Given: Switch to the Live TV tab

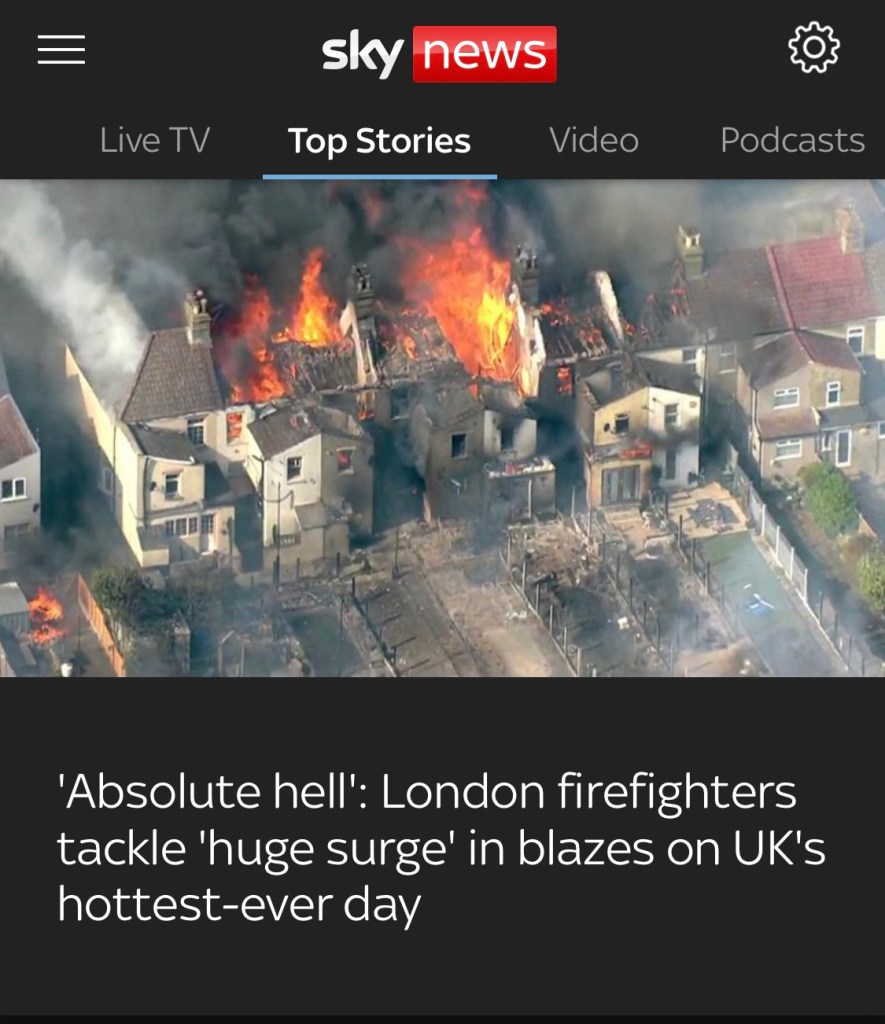Looking at the screenshot, I should coord(155,140).
